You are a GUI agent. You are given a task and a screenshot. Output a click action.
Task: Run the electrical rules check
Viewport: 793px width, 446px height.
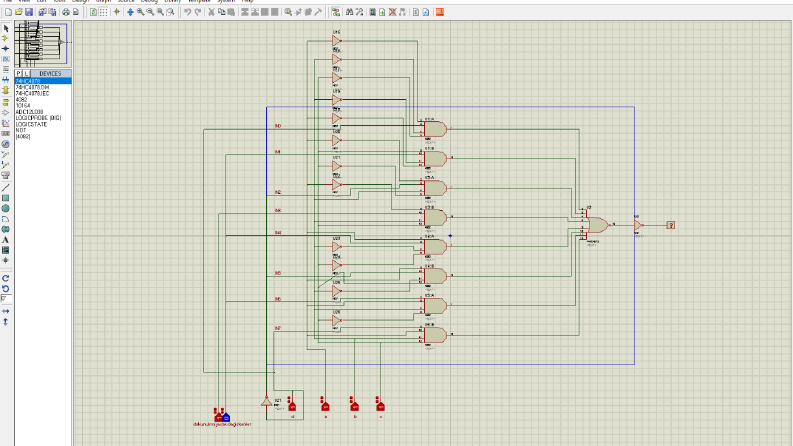click(426, 12)
